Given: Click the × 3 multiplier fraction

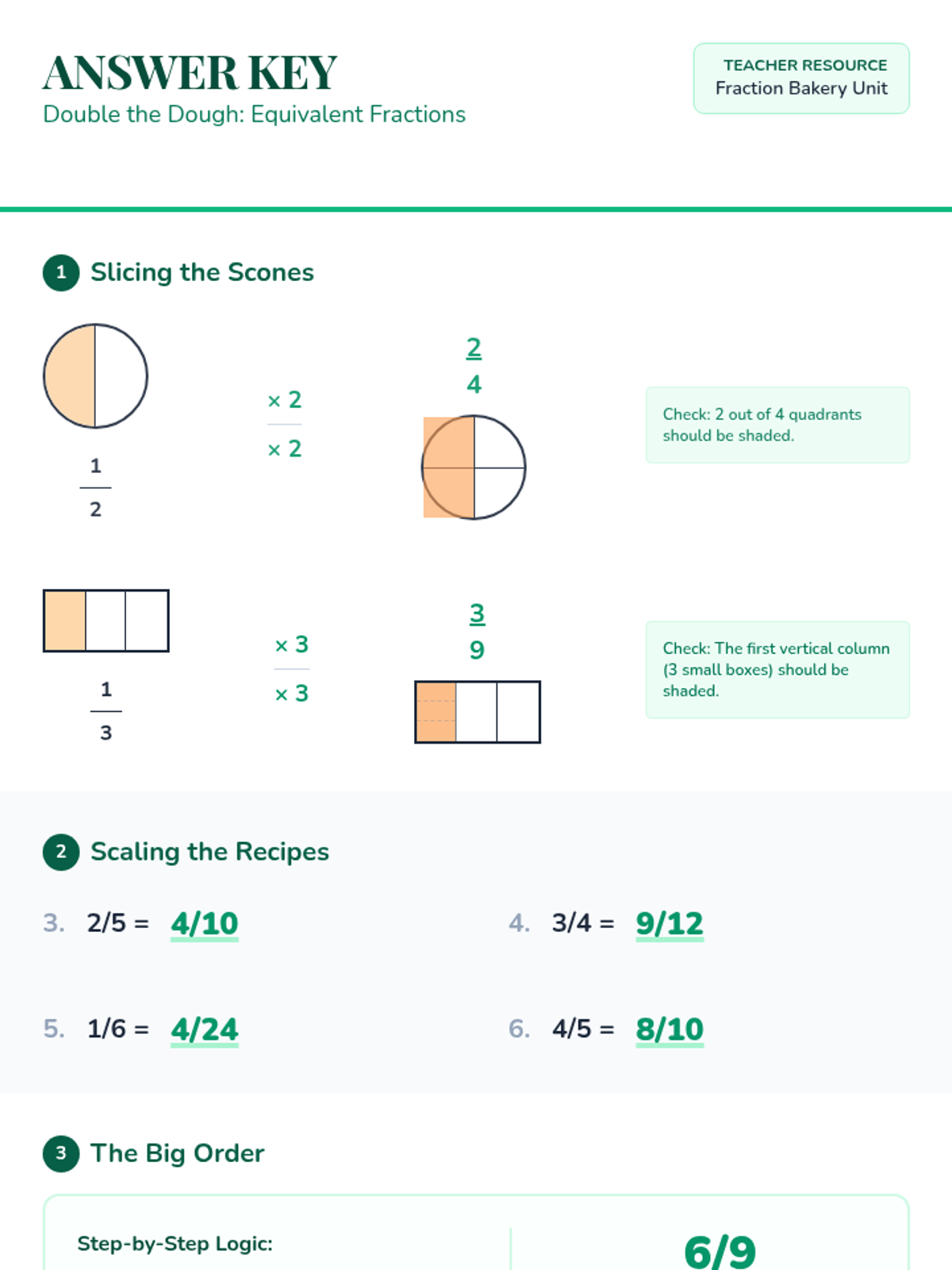Looking at the screenshot, I should tap(291, 668).
